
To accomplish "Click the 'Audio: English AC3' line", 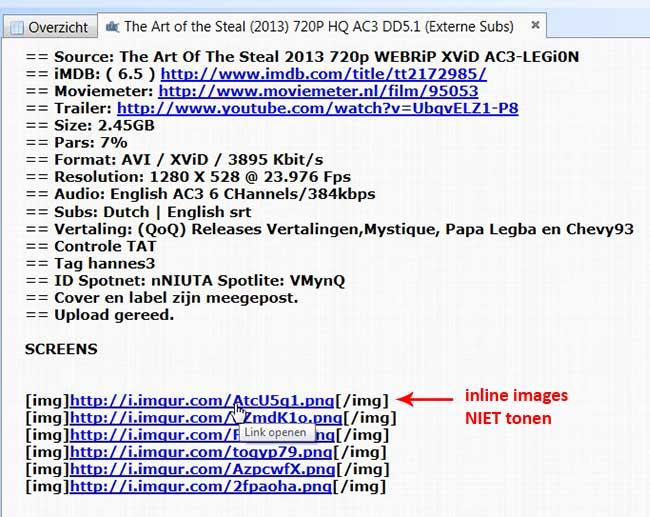I will click(200, 194).
